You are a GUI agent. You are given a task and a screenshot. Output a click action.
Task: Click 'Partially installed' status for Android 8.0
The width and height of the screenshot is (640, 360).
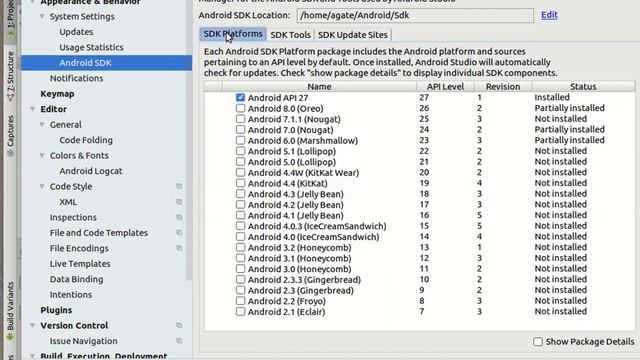[569, 108]
